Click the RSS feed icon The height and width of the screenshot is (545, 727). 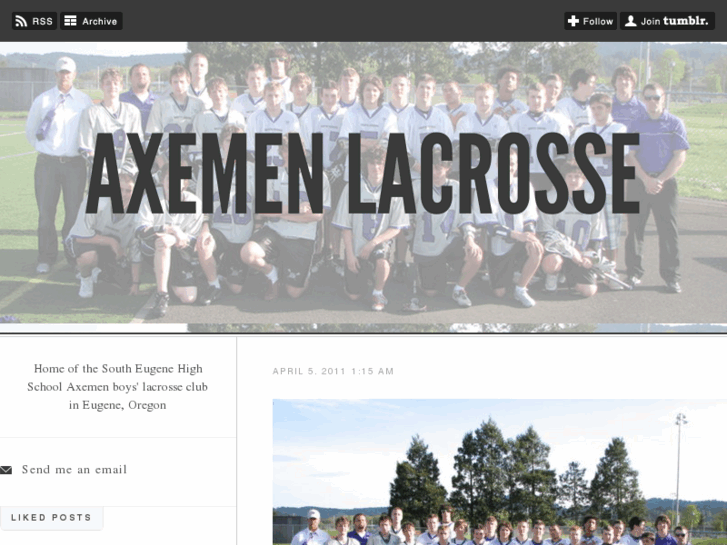tap(21, 21)
